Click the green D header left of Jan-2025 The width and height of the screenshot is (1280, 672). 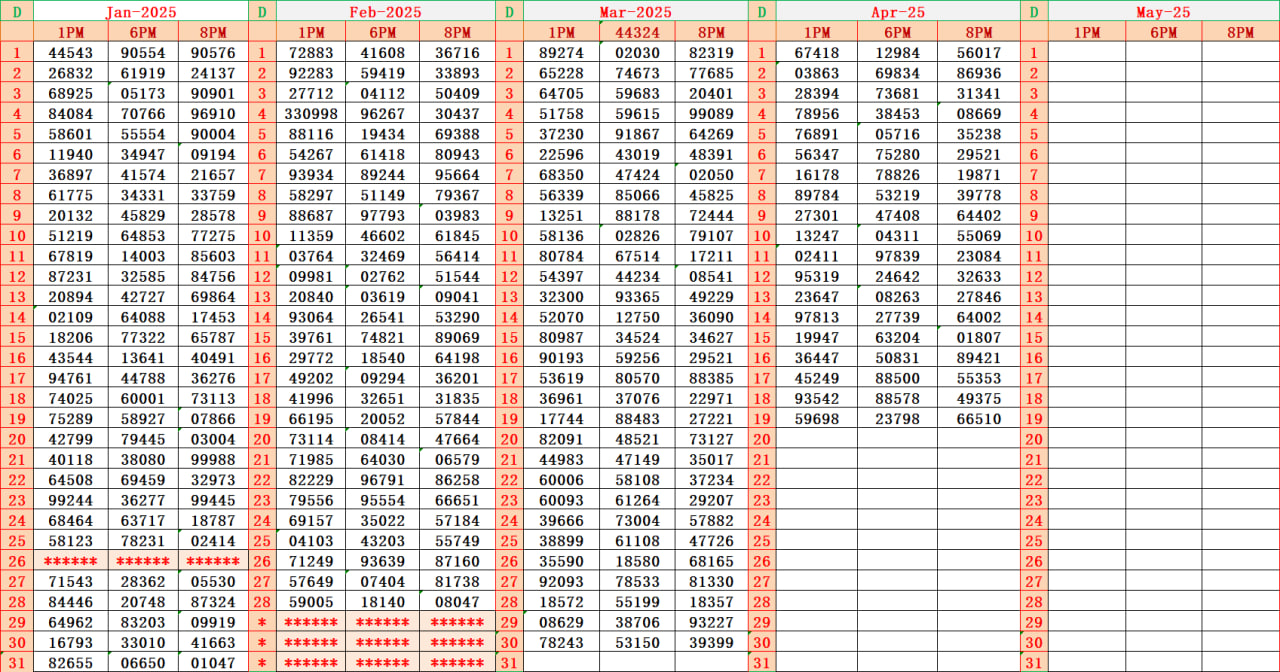[16, 12]
